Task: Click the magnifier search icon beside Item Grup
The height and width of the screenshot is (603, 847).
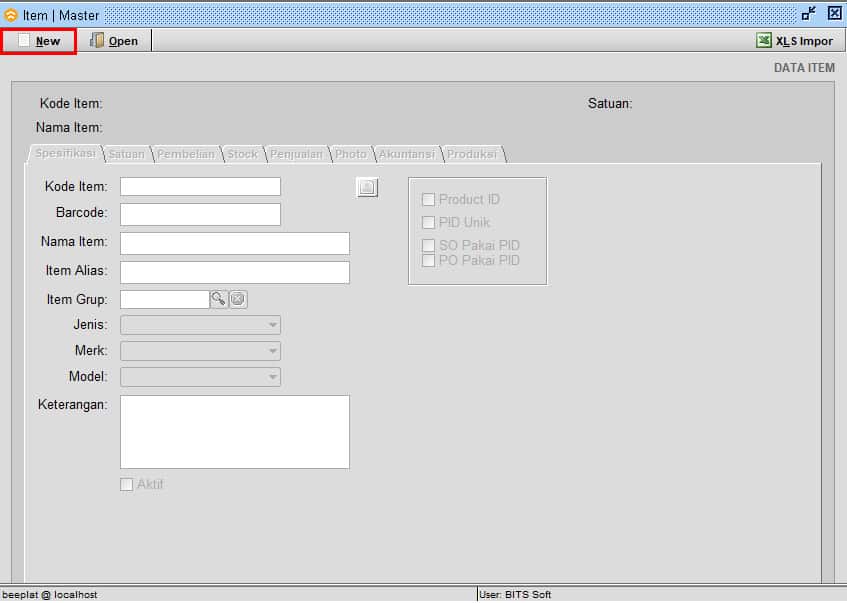Action: click(219, 299)
